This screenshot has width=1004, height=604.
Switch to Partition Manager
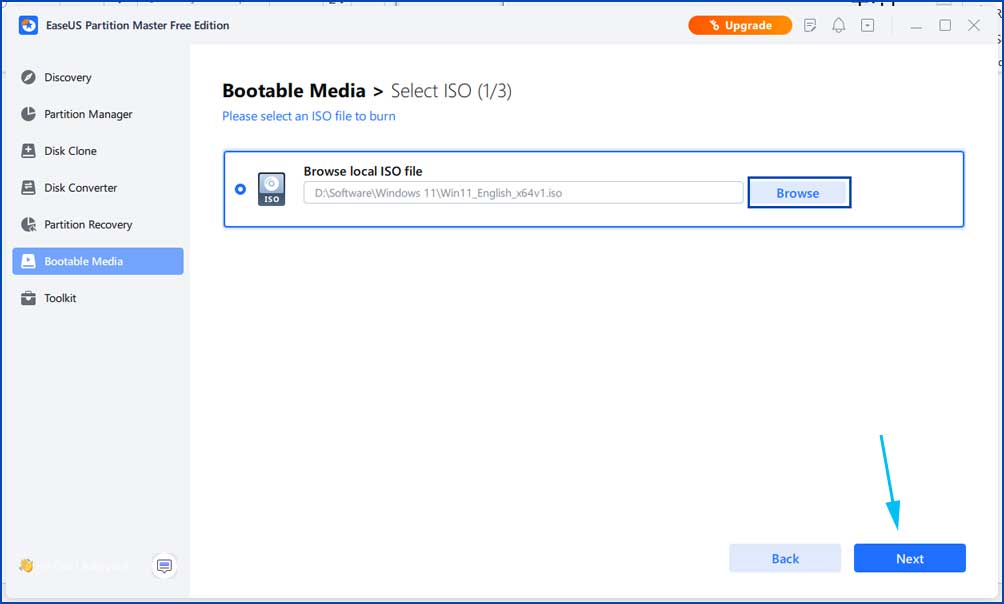coord(98,114)
